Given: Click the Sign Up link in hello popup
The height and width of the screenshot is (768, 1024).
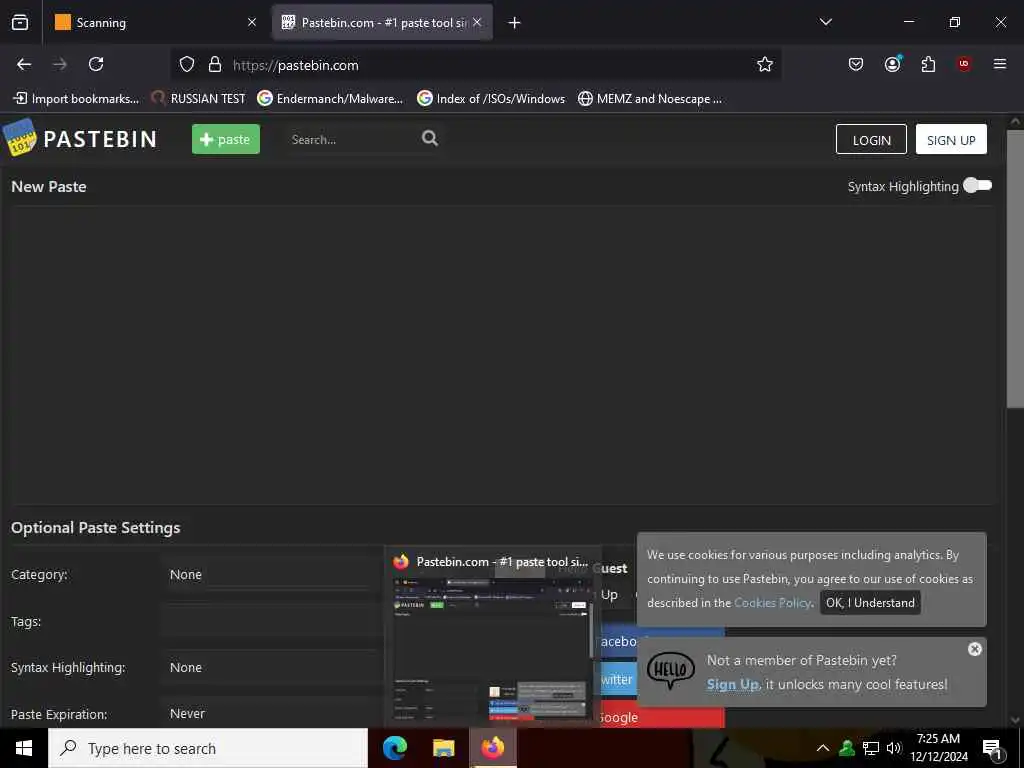Looking at the screenshot, I should coord(733,684).
